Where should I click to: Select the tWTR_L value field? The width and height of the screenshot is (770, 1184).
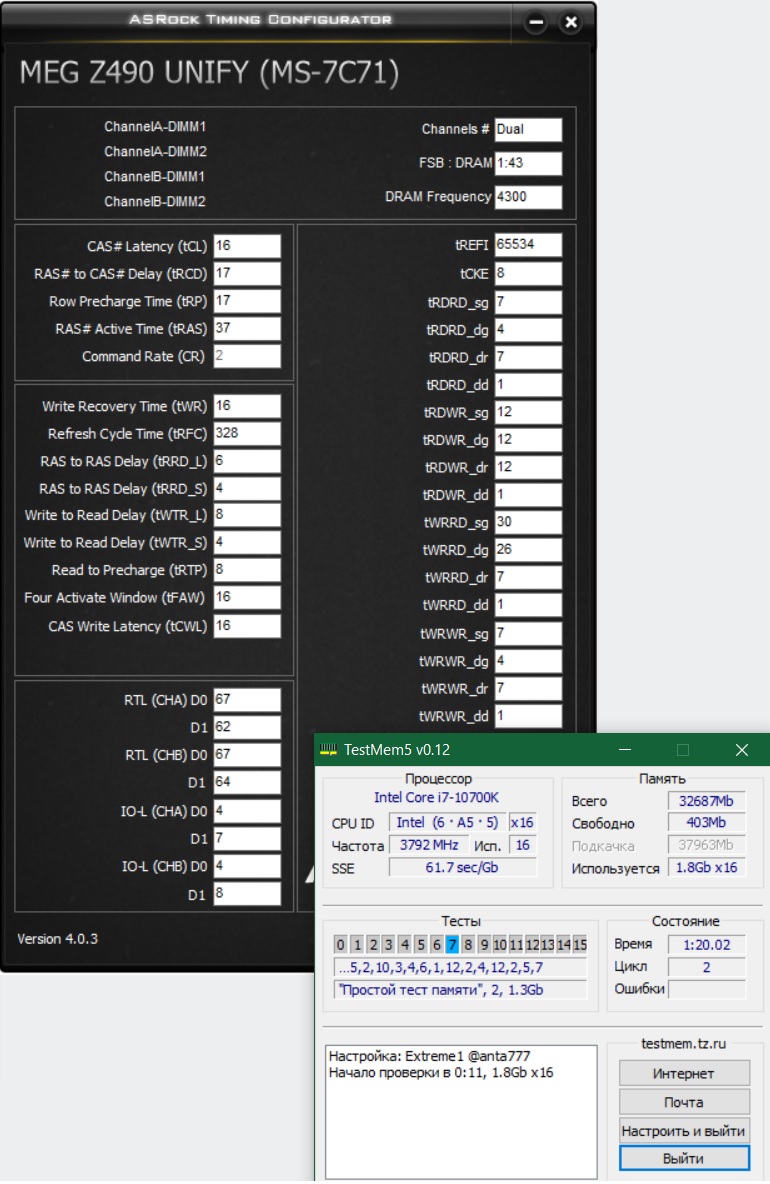tap(247, 515)
